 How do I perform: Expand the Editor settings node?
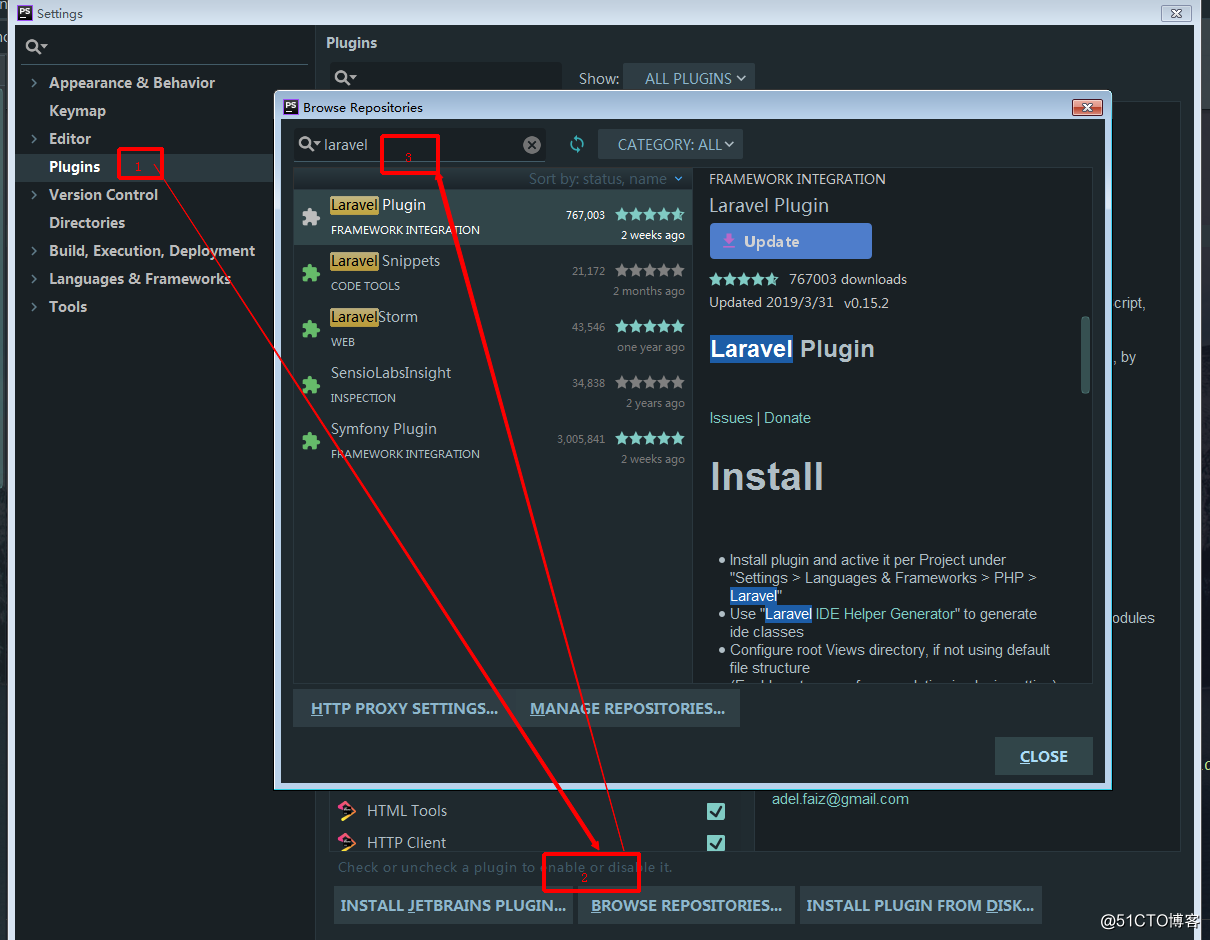(x=34, y=139)
